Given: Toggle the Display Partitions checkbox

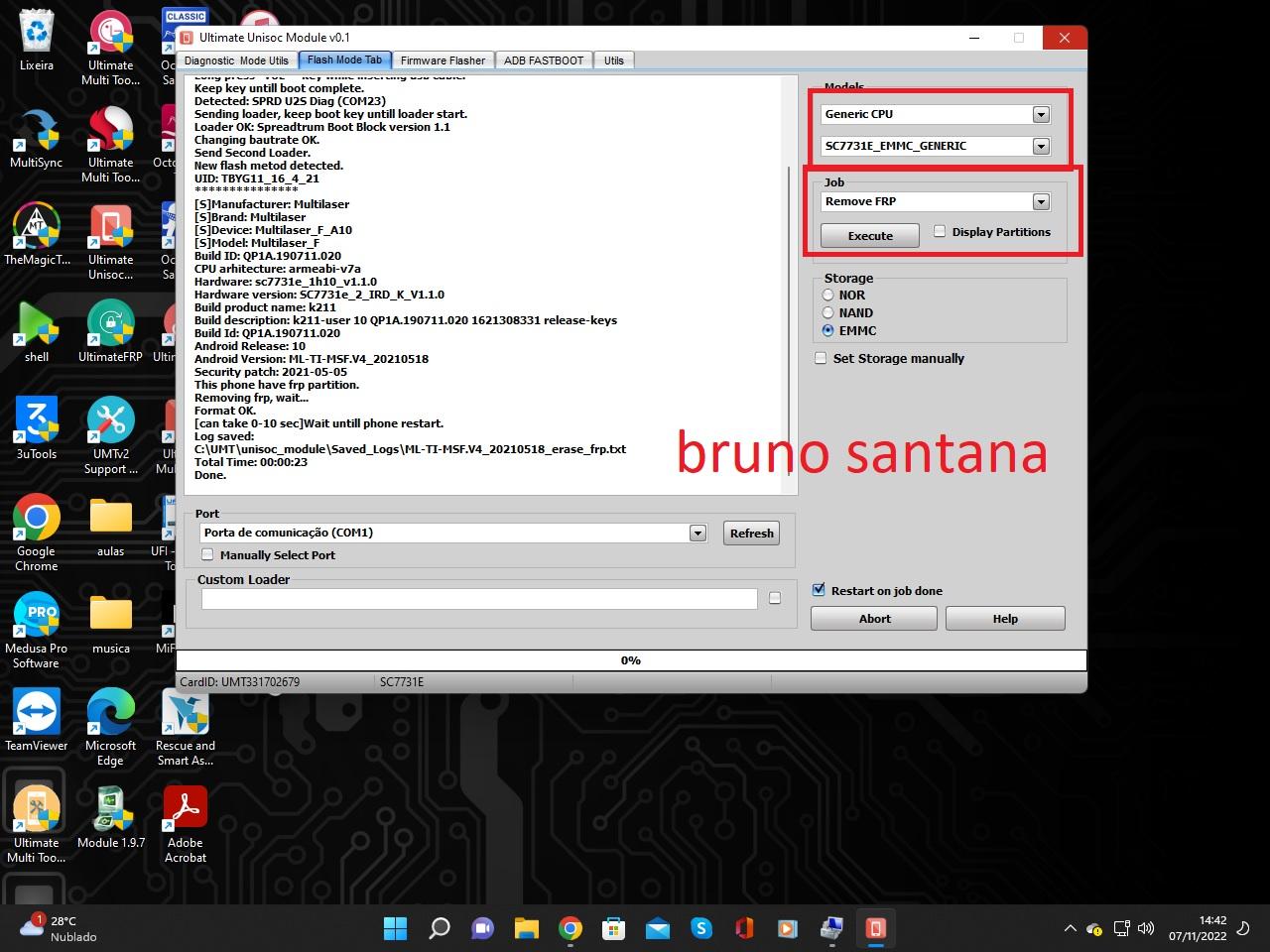Looking at the screenshot, I should point(940,231).
